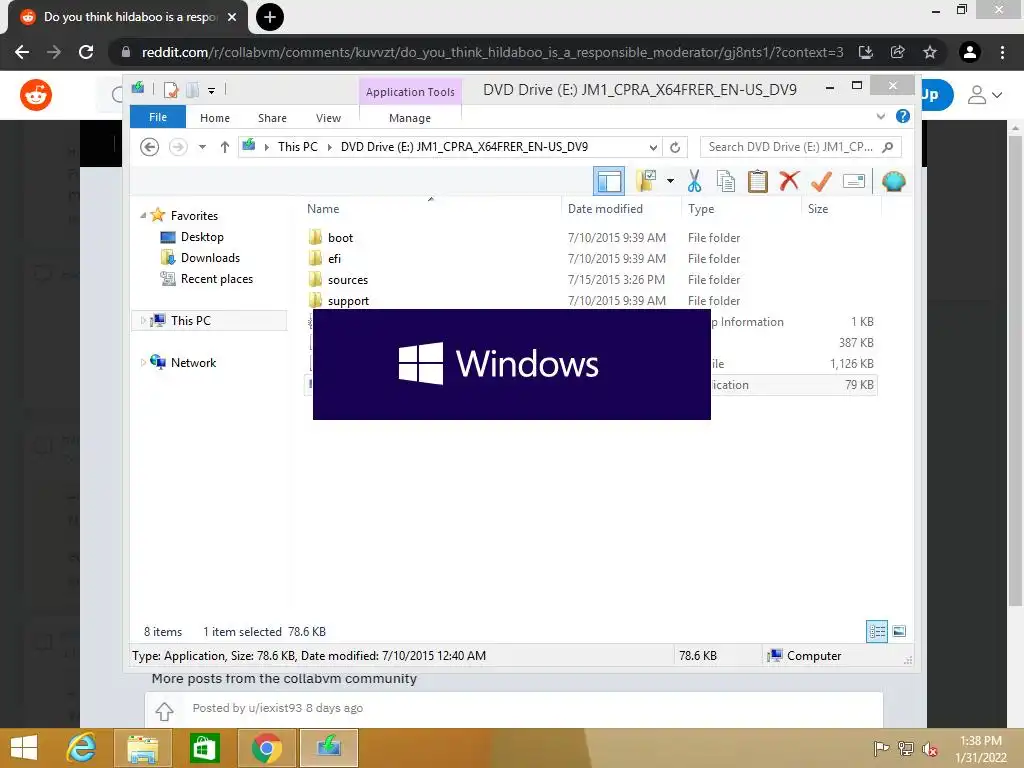This screenshot has width=1024, height=768.
Task: Open recent locations dropdown arrow
Action: tap(202, 147)
